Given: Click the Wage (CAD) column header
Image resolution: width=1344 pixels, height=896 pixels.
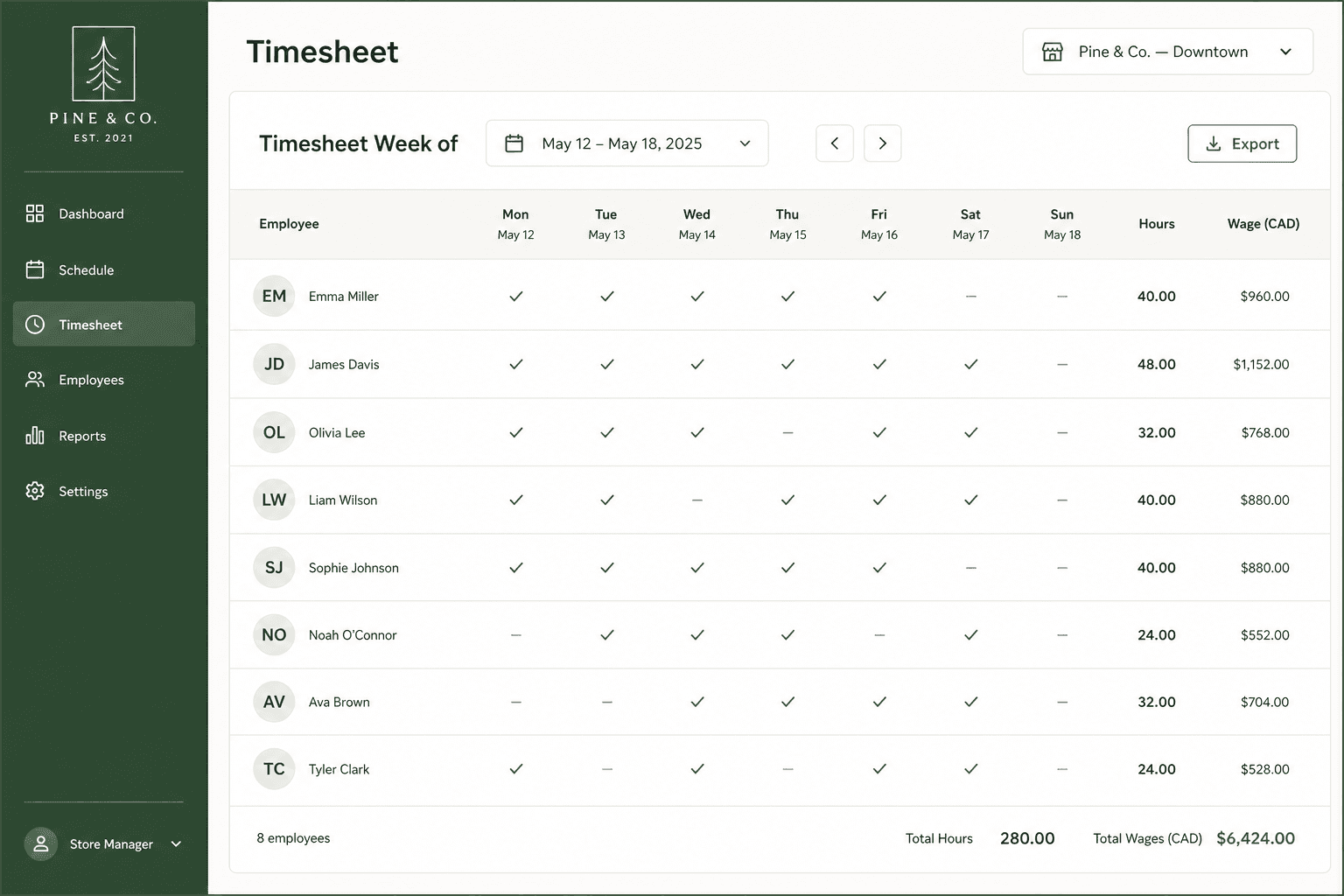Looking at the screenshot, I should 1263,224.
